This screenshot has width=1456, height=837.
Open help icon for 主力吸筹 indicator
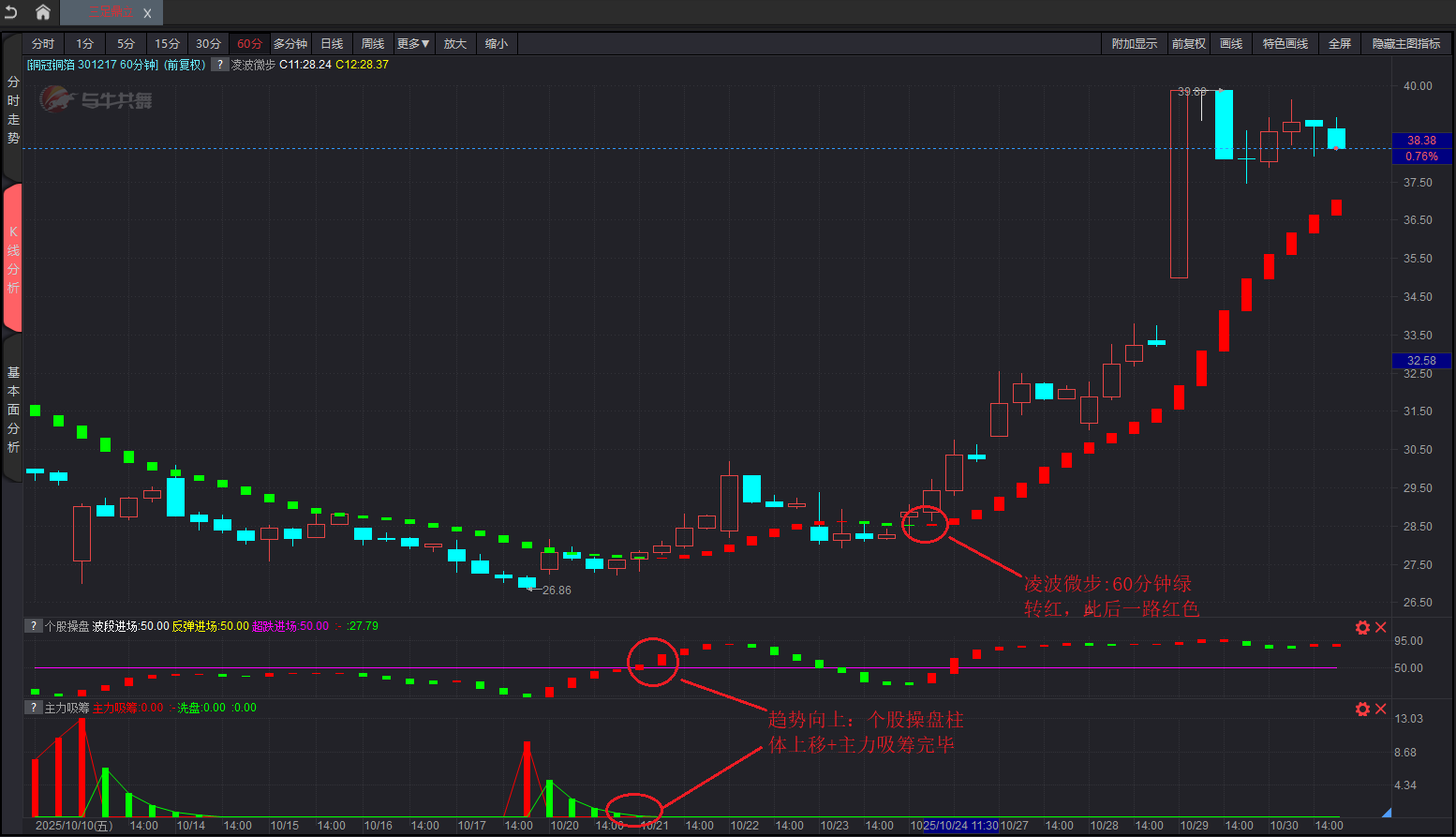pyautogui.click(x=33, y=708)
